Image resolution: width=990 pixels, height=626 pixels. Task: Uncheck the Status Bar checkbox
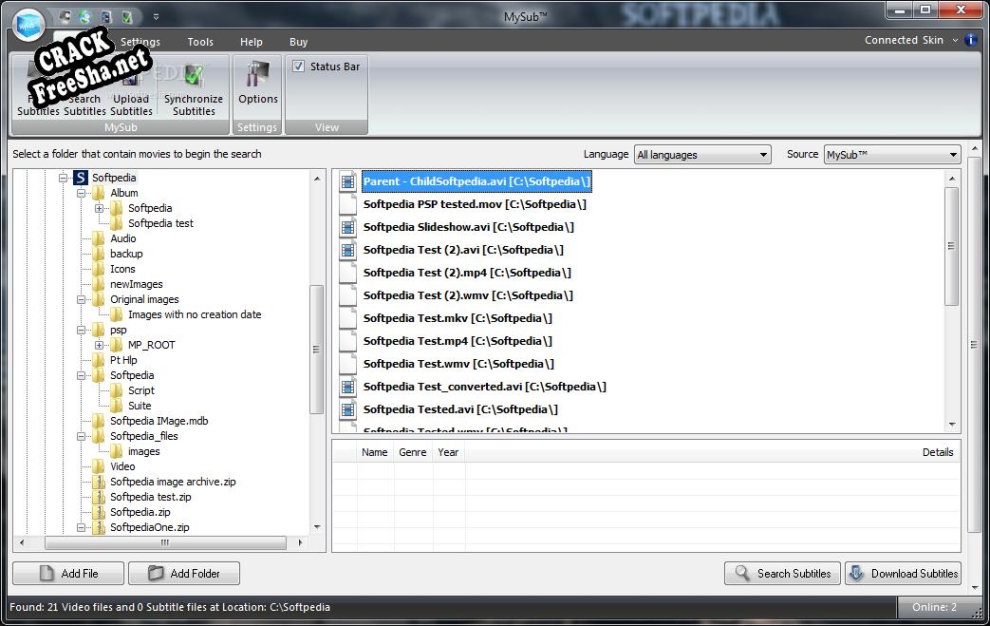point(298,67)
